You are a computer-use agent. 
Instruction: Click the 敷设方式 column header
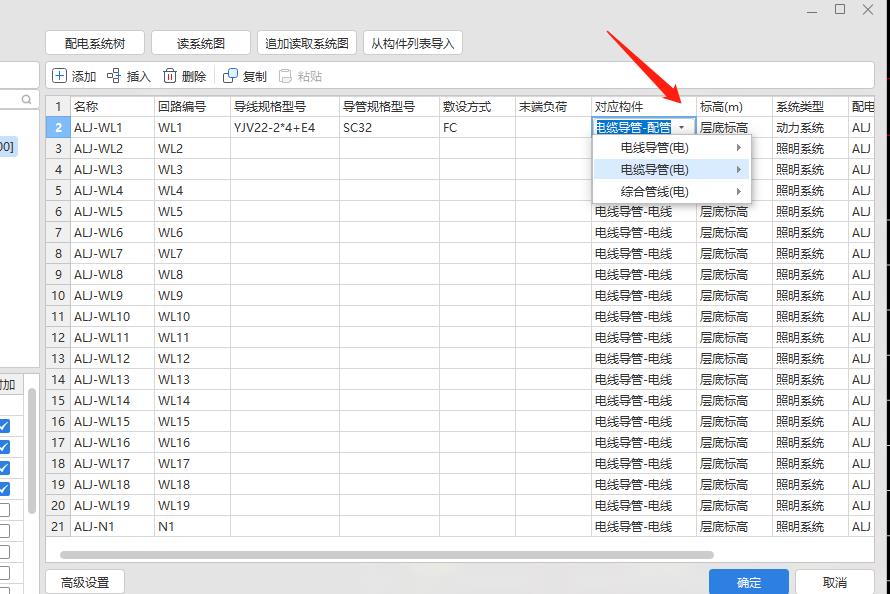[477, 107]
